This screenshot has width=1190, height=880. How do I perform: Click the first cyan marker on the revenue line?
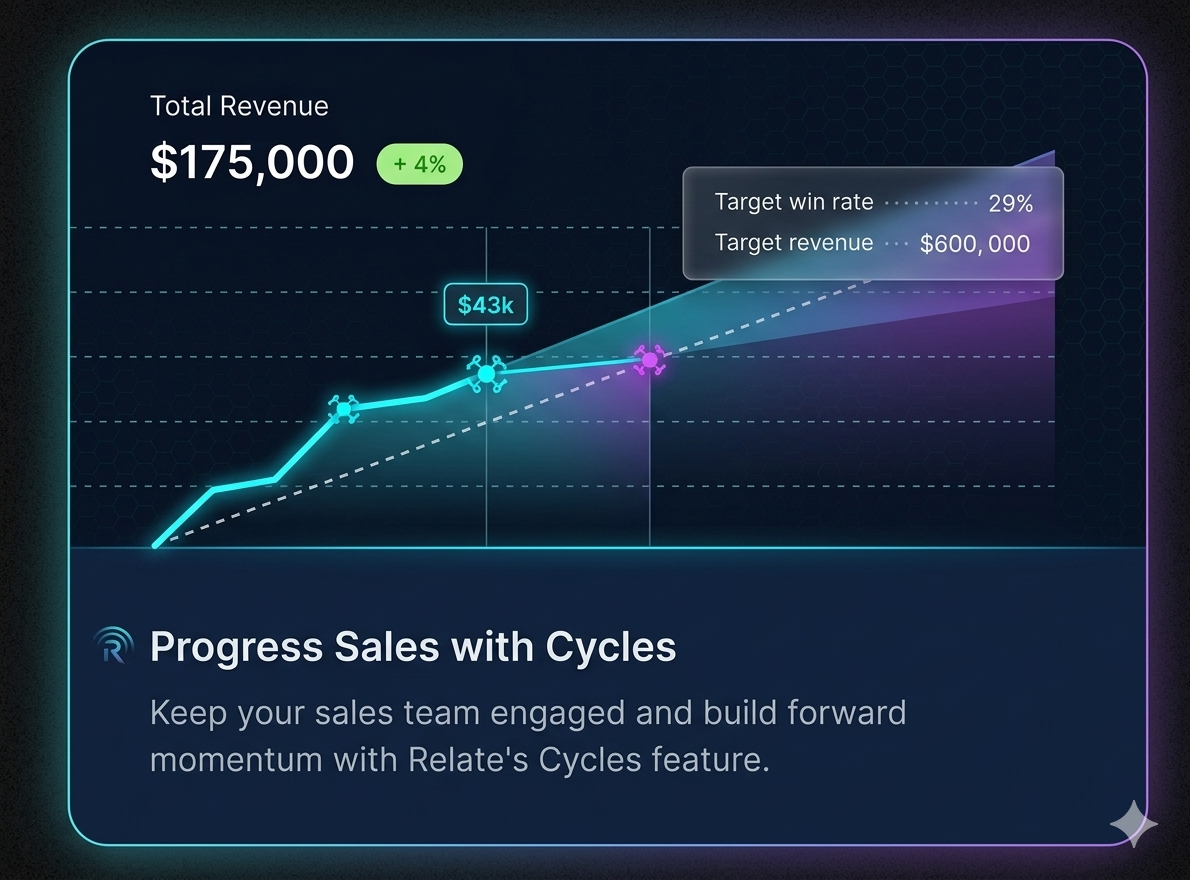[x=343, y=407]
